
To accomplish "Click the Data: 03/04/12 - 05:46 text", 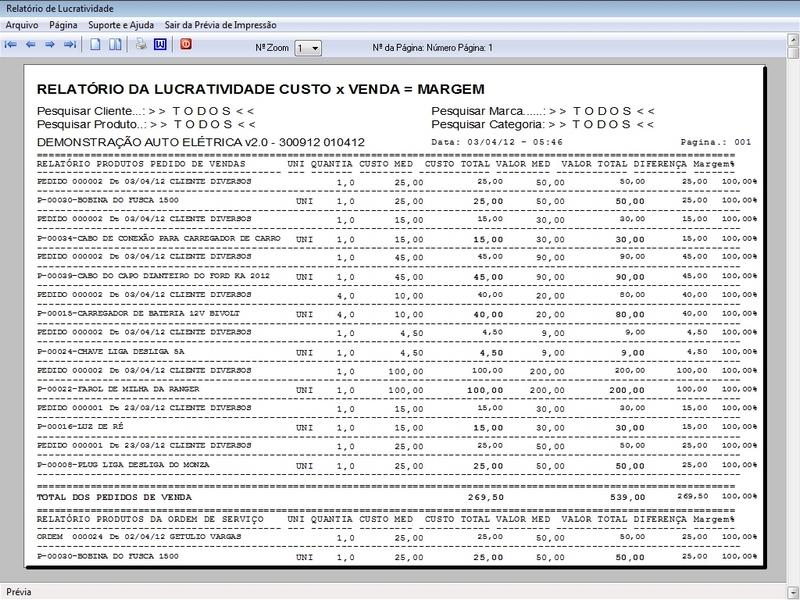I will (x=497, y=142).
